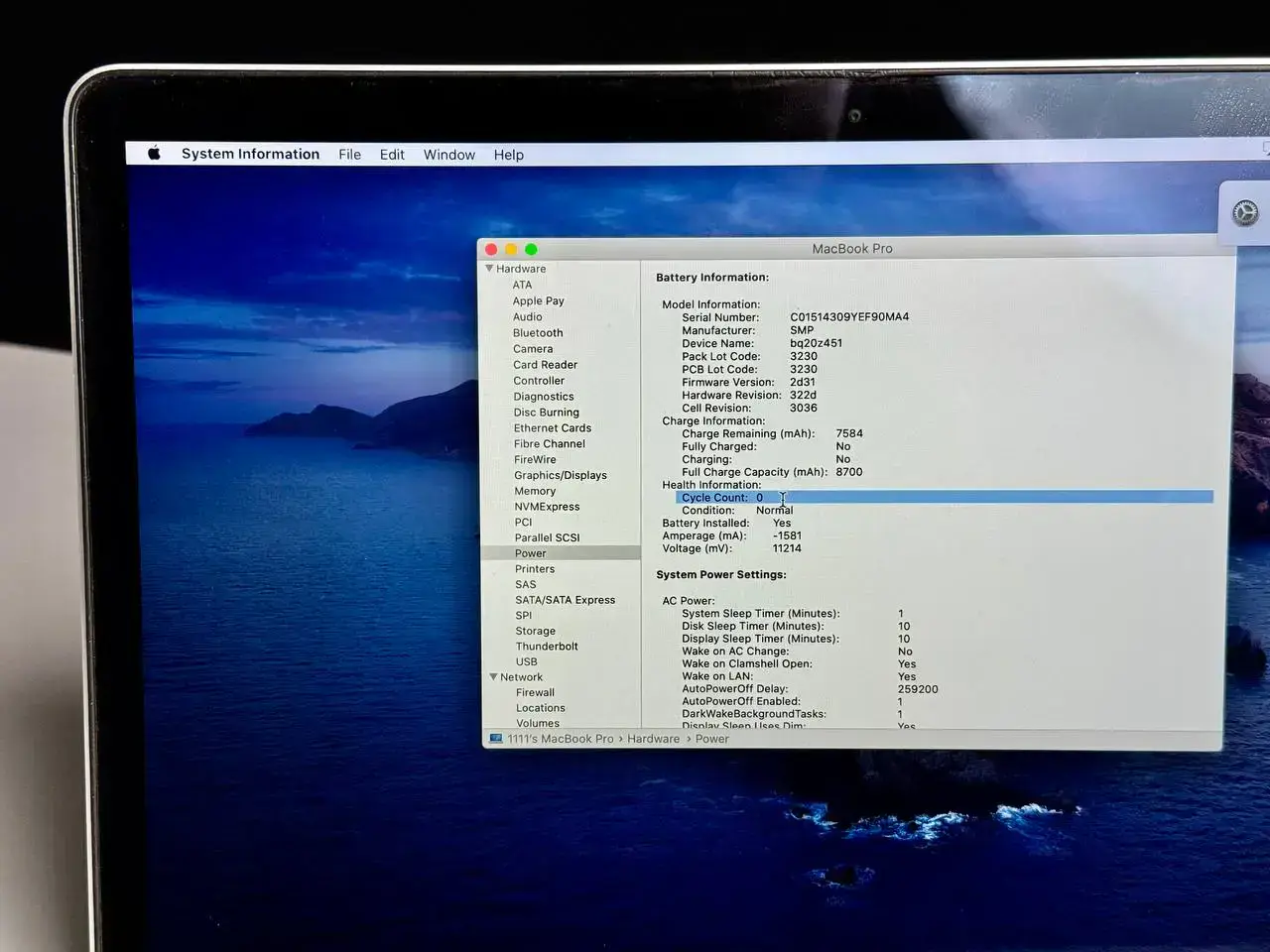Select Volumes under Network
Image resolution: width=1270 pixels, height=952 pixels.
coord(538,723)
